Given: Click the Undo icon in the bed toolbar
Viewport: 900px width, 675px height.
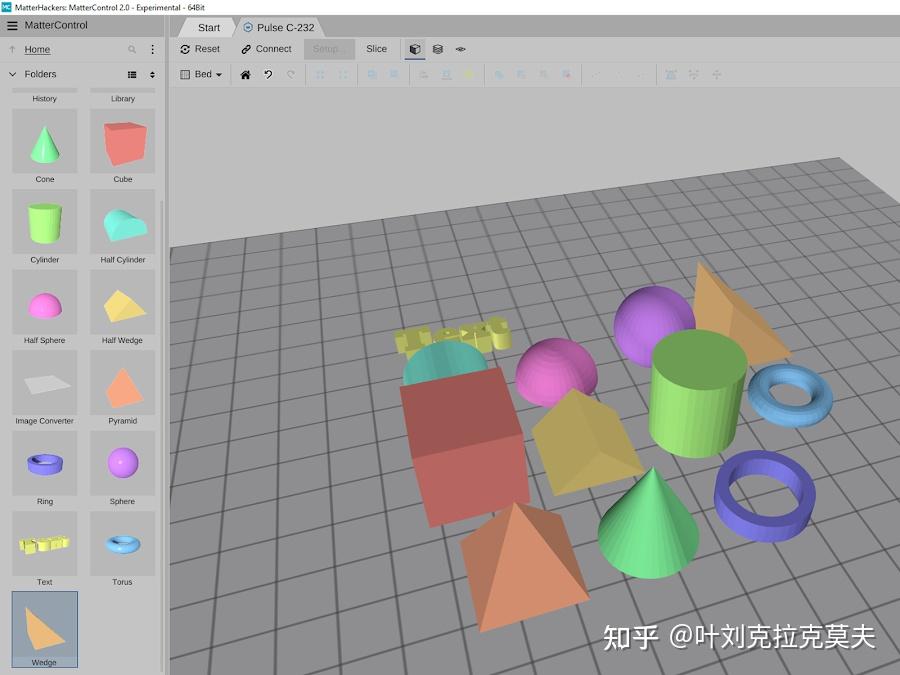Looking at the screenshot, I should click(266, 74).
